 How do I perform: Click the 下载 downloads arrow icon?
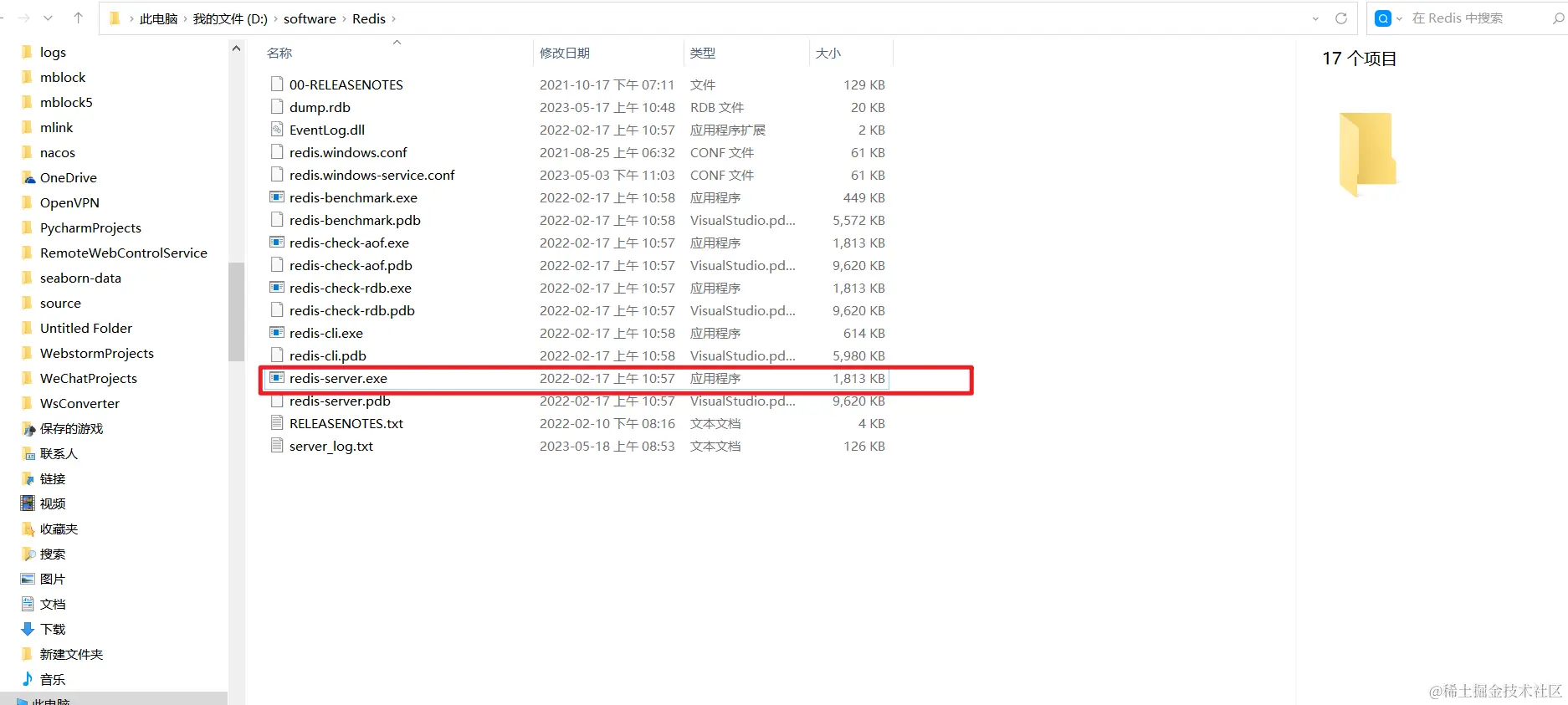[x=28, y=629]
